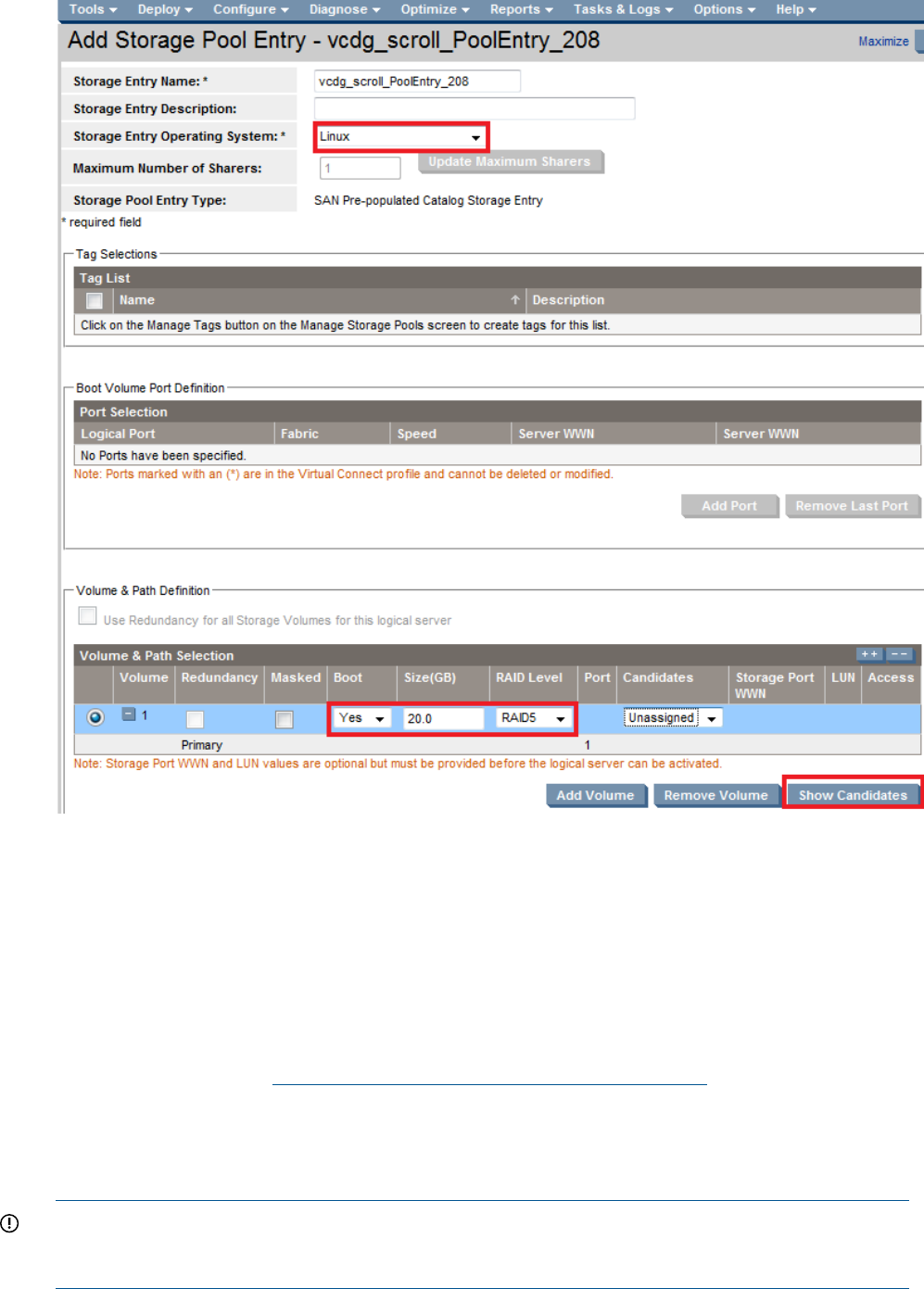Click the Speed column header
The height and width of the screenshot is (1289, 924).
coord(417,434)
